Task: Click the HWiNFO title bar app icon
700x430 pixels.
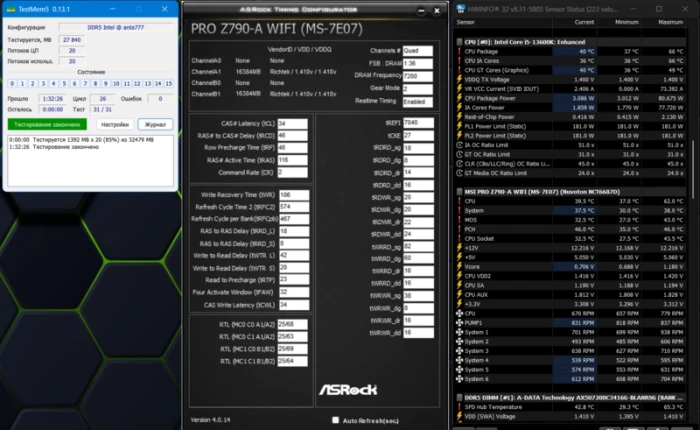Action: click(x=461, y=8)
